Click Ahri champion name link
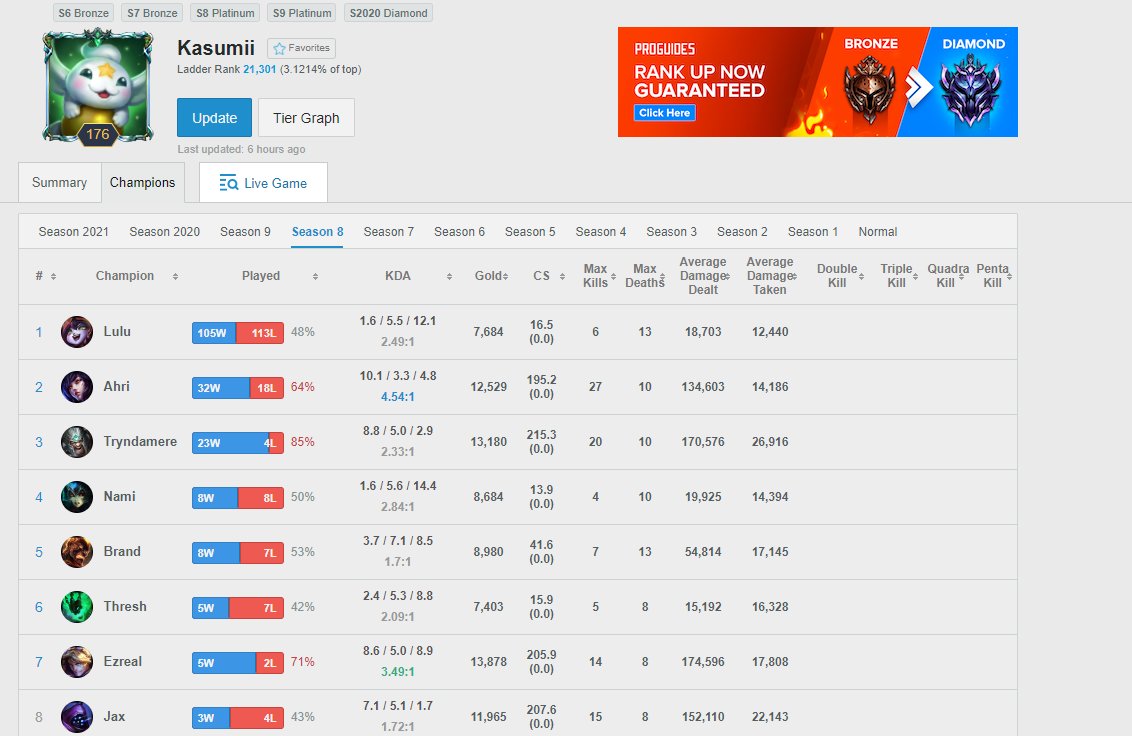Screen dimensions: 1132x736 pos(116,386)
